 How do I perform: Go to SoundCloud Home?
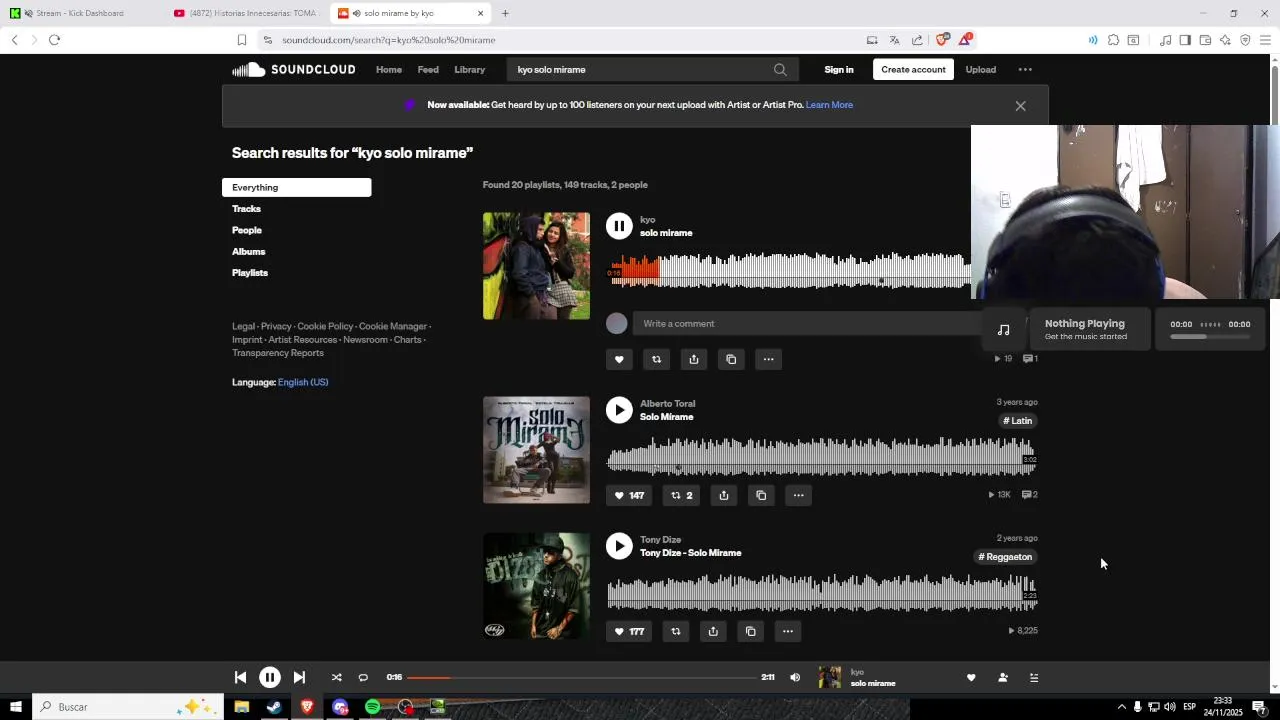[x=389, y=70]
